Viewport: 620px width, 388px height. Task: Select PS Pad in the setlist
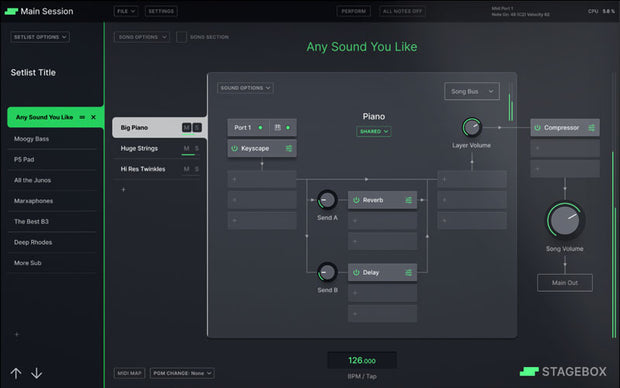[x=52, y=159]
